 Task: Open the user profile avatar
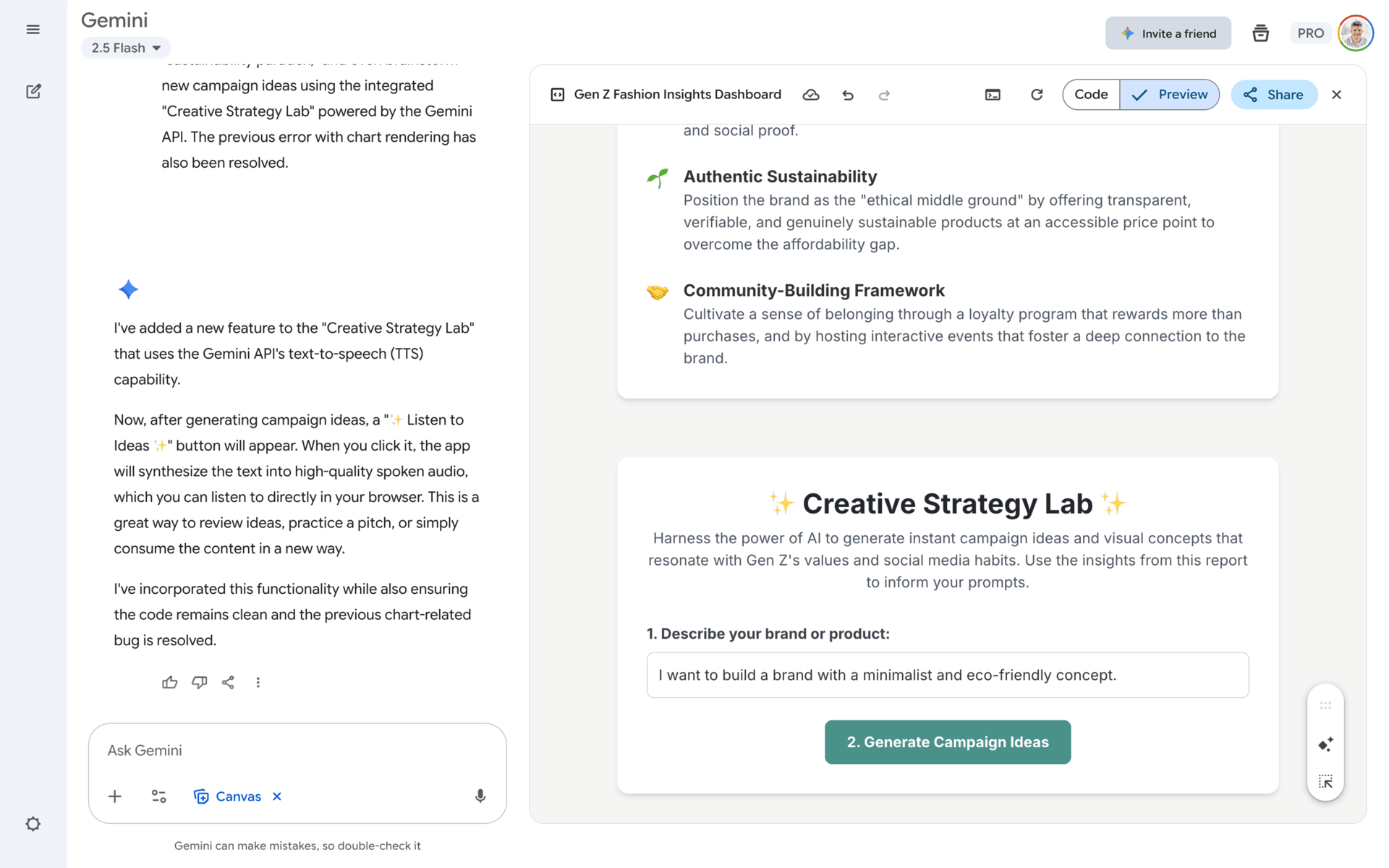[x=1355, y=33]
